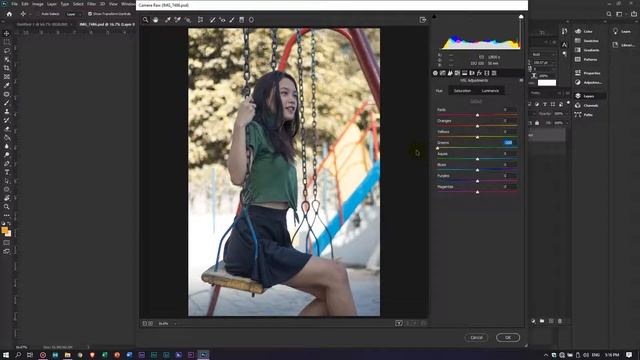This screenshot has width=640, height=360.
Task: Click the Camera Raw fullscreen toggle icon
Action: click(x=423, y=20)
